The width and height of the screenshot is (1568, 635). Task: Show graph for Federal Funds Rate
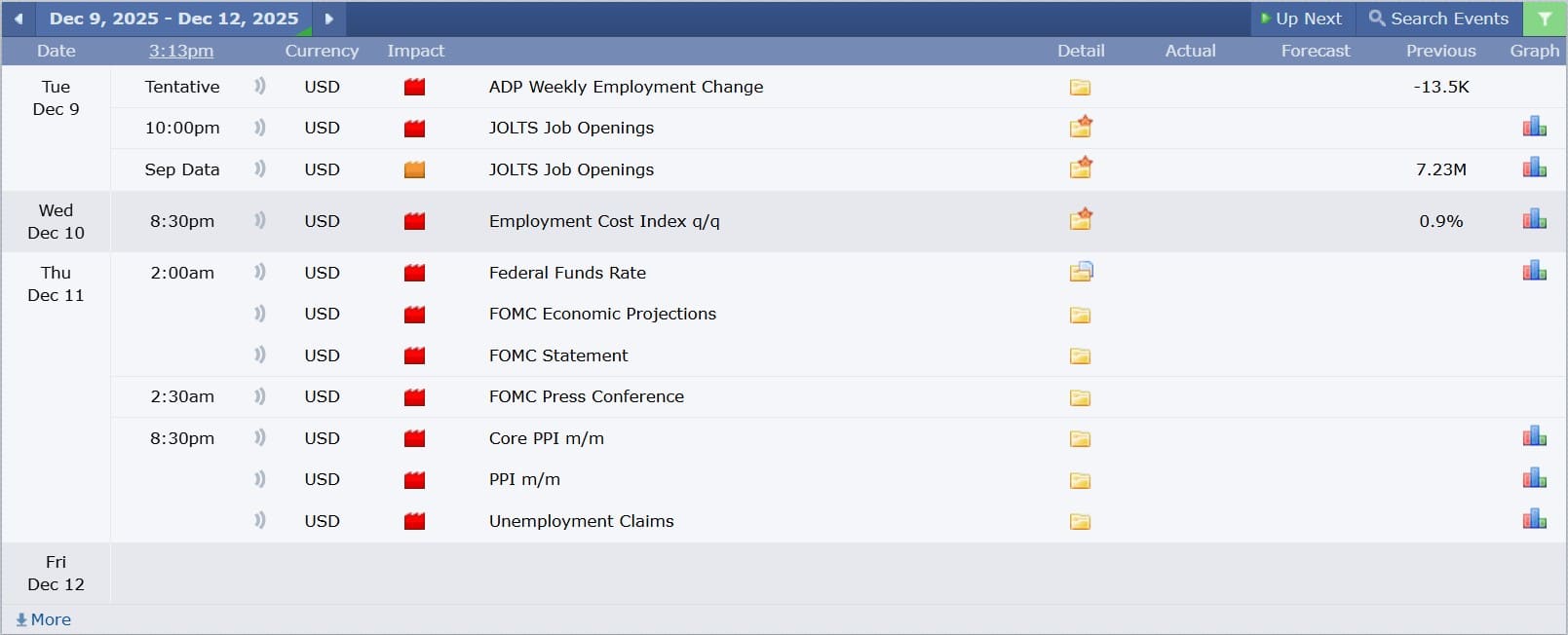click(x=1534, y=272)
